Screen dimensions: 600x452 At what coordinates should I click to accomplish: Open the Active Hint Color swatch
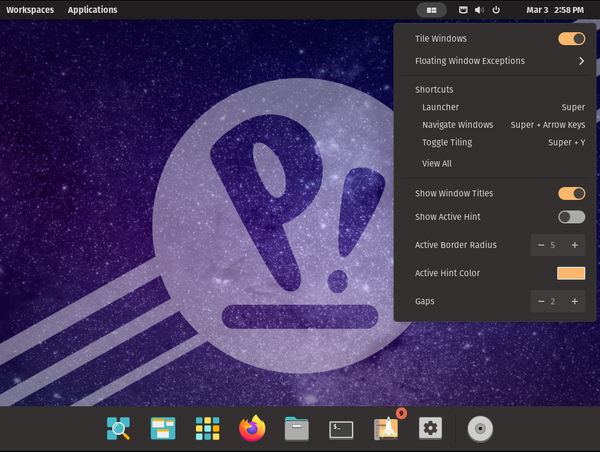pyautogui.click(x=571, y=273)
